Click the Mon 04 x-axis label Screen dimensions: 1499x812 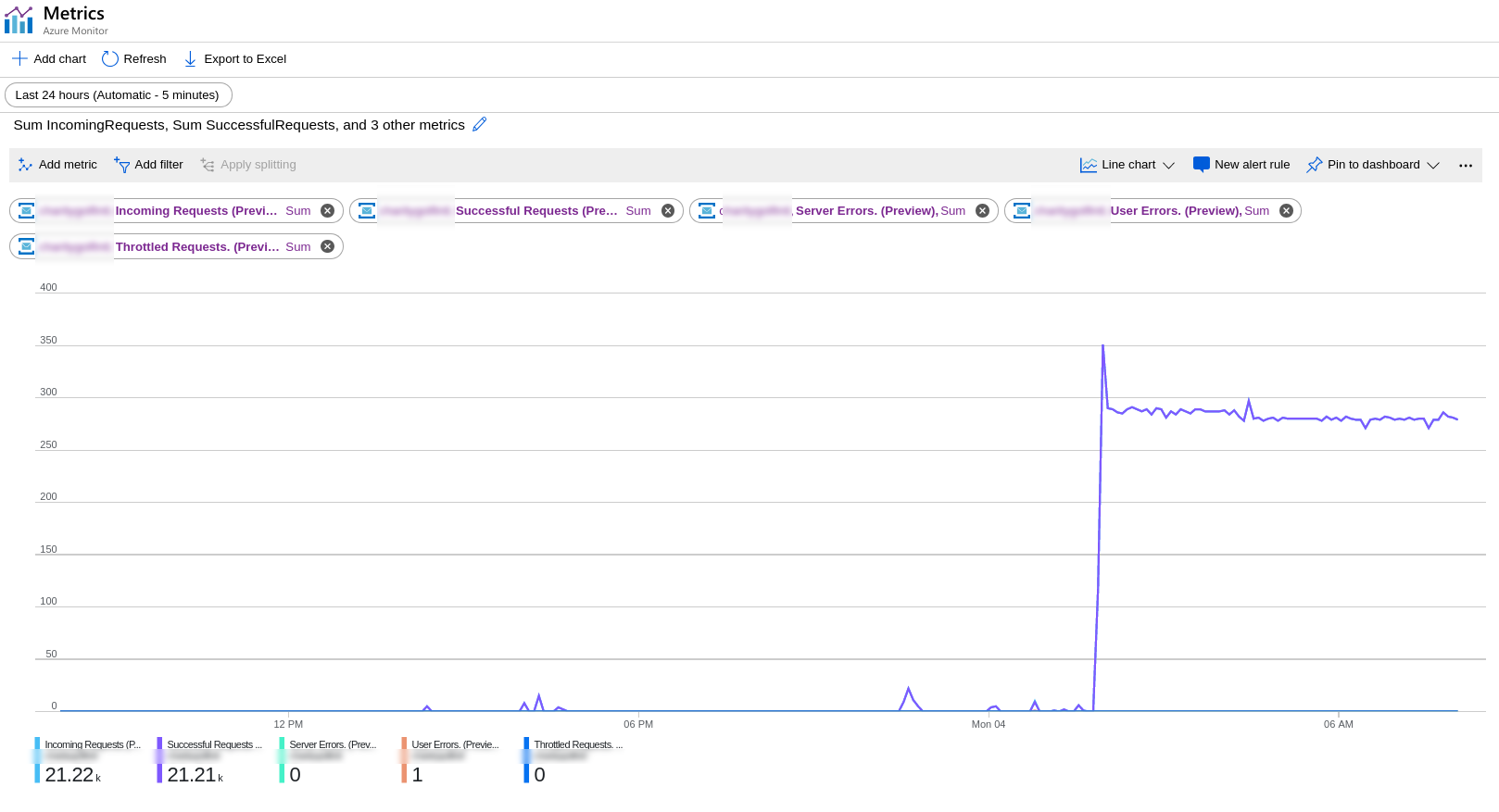(x=989, y=724)
